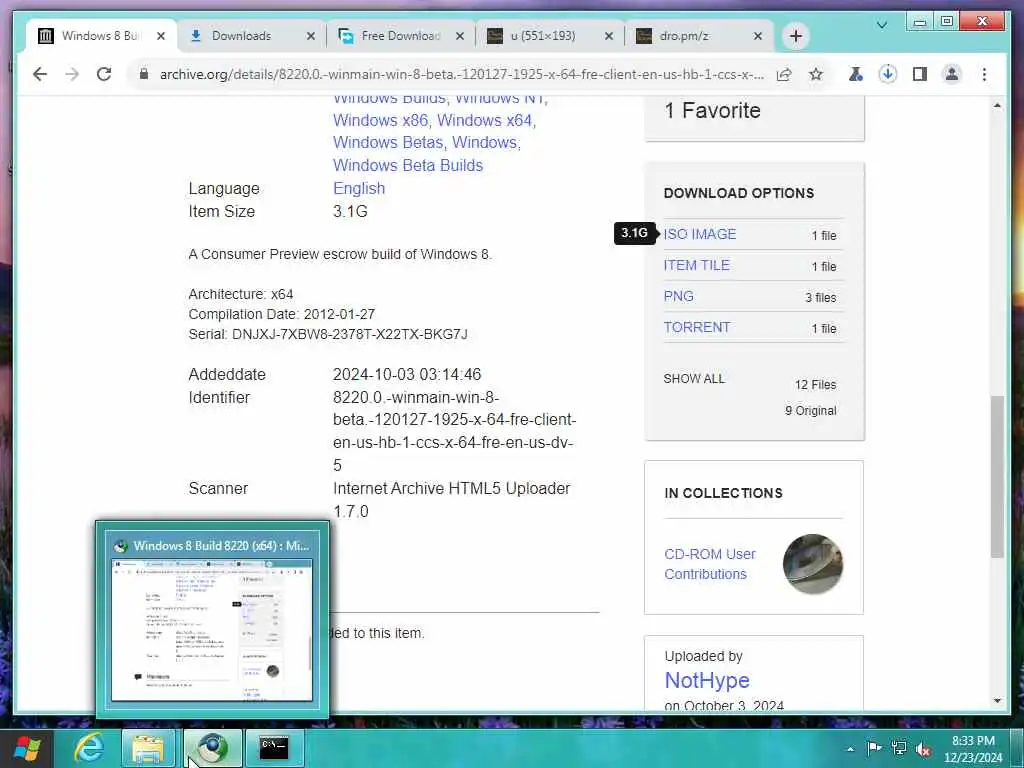Launch Internet Explorer from taskbar
Screen dimensions: 1024x768
[89, 748]
